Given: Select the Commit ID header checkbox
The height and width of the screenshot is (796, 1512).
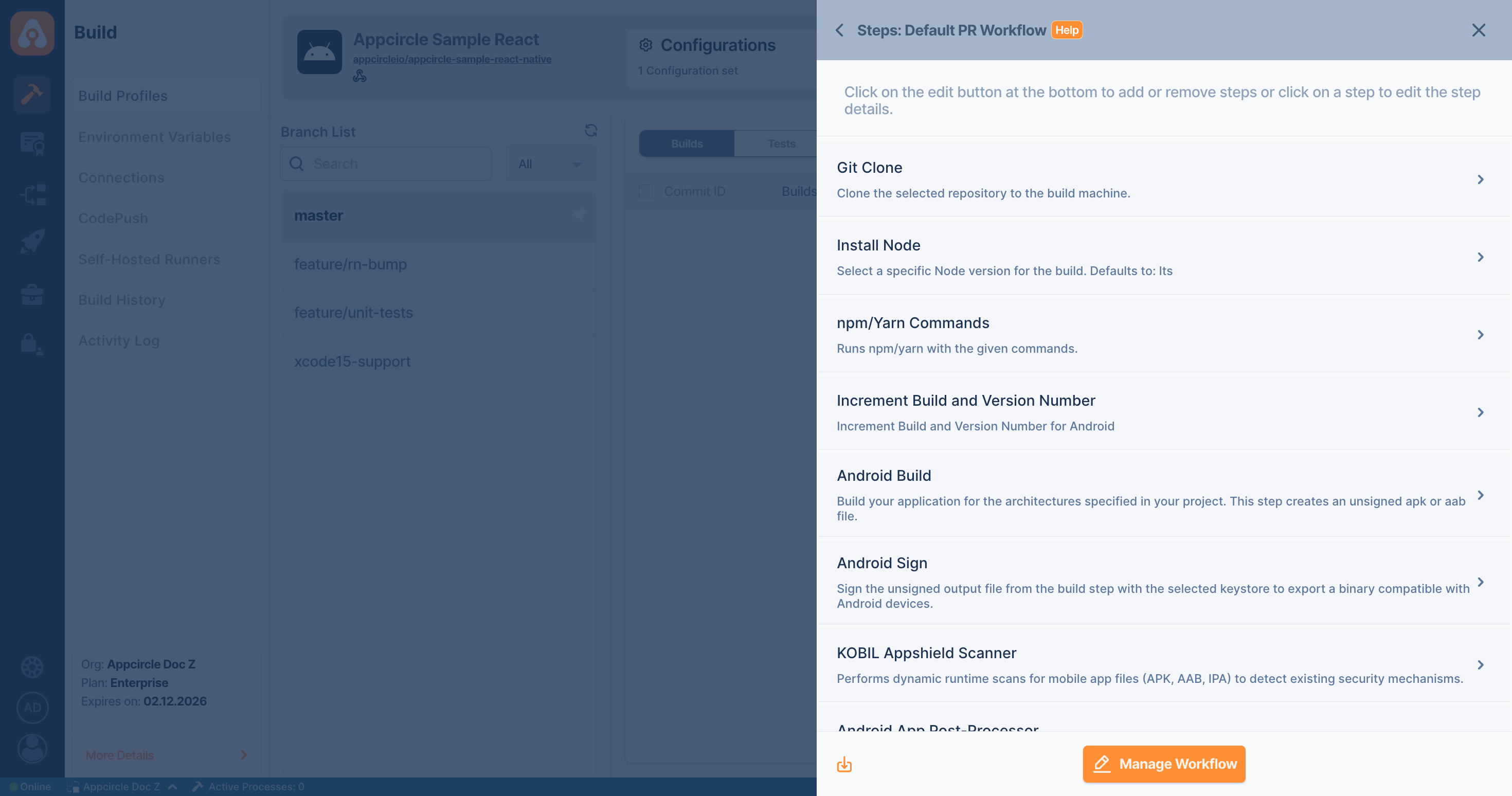Looking at the screenshot, I should (645, 191).
